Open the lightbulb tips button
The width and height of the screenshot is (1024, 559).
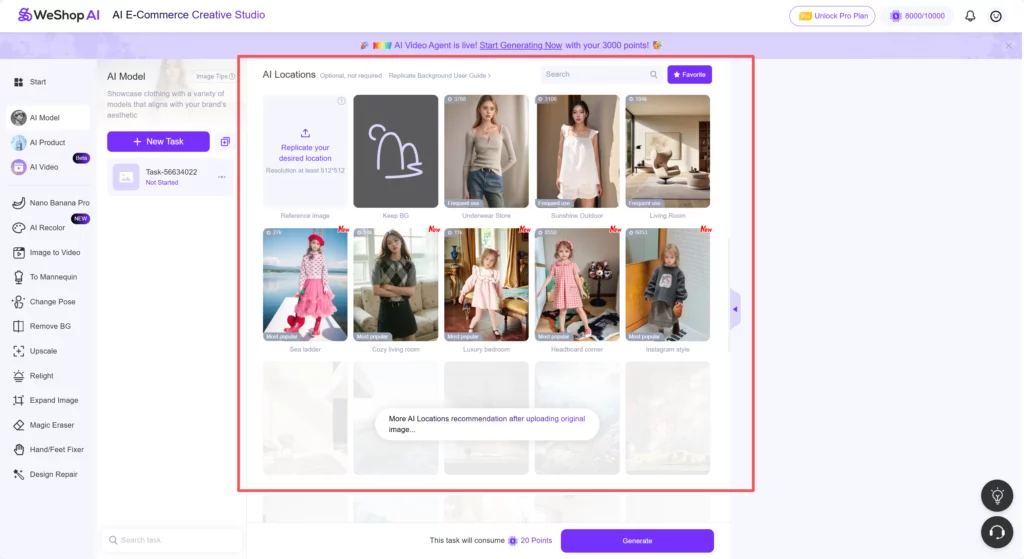point(997,496)
